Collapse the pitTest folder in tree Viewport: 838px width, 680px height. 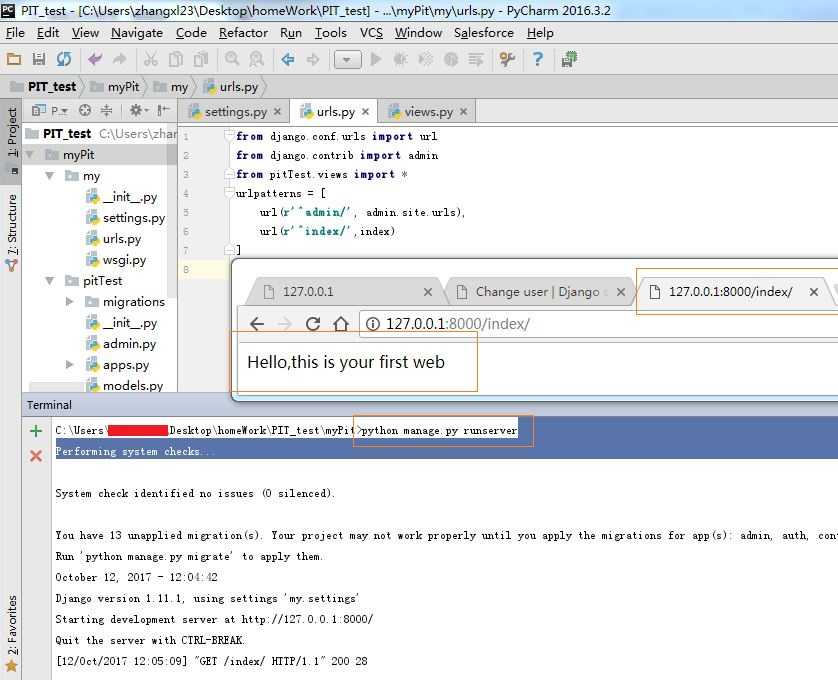(50, 280)
